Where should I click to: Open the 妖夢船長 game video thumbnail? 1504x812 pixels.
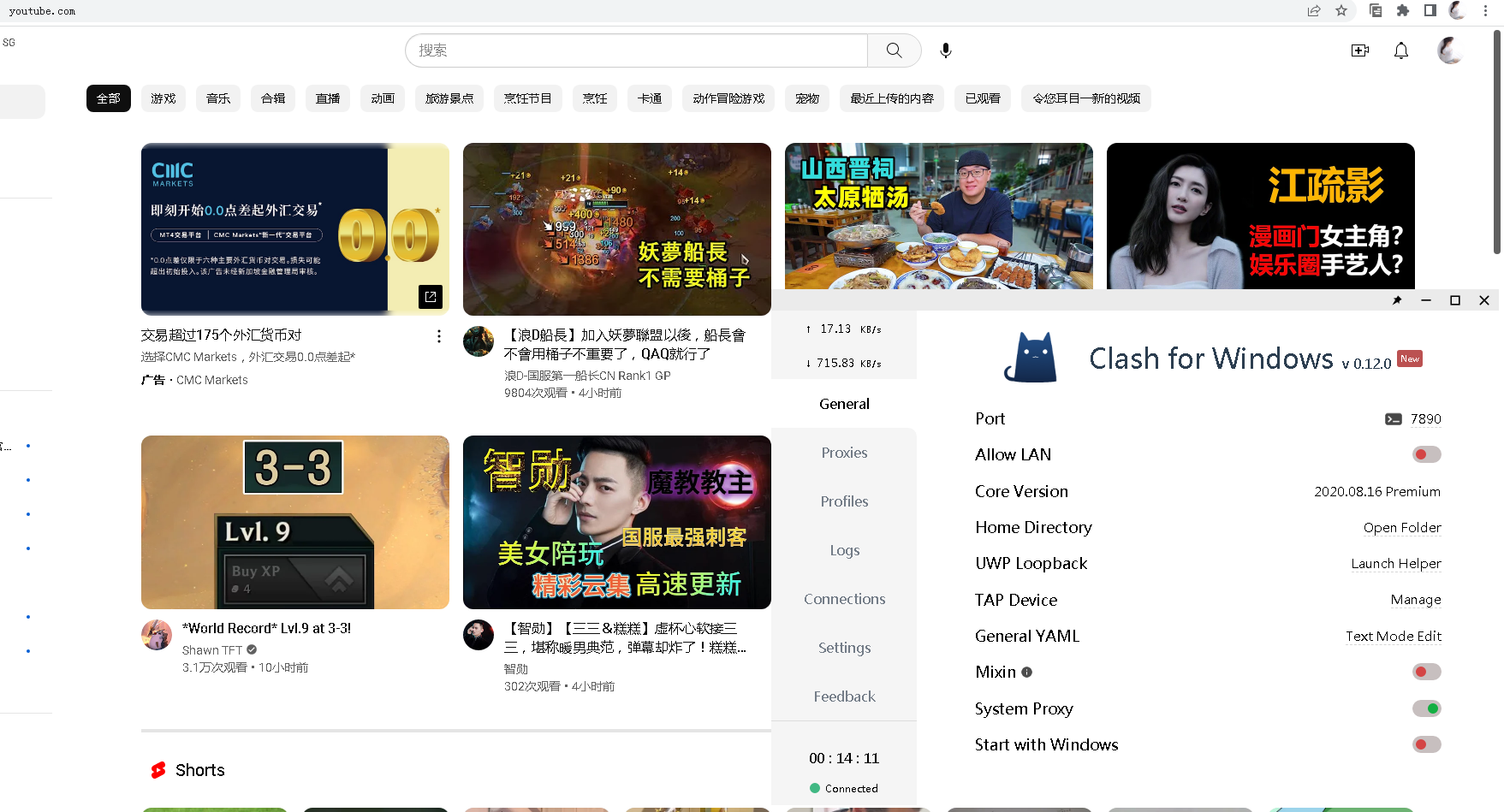(617, 229)
